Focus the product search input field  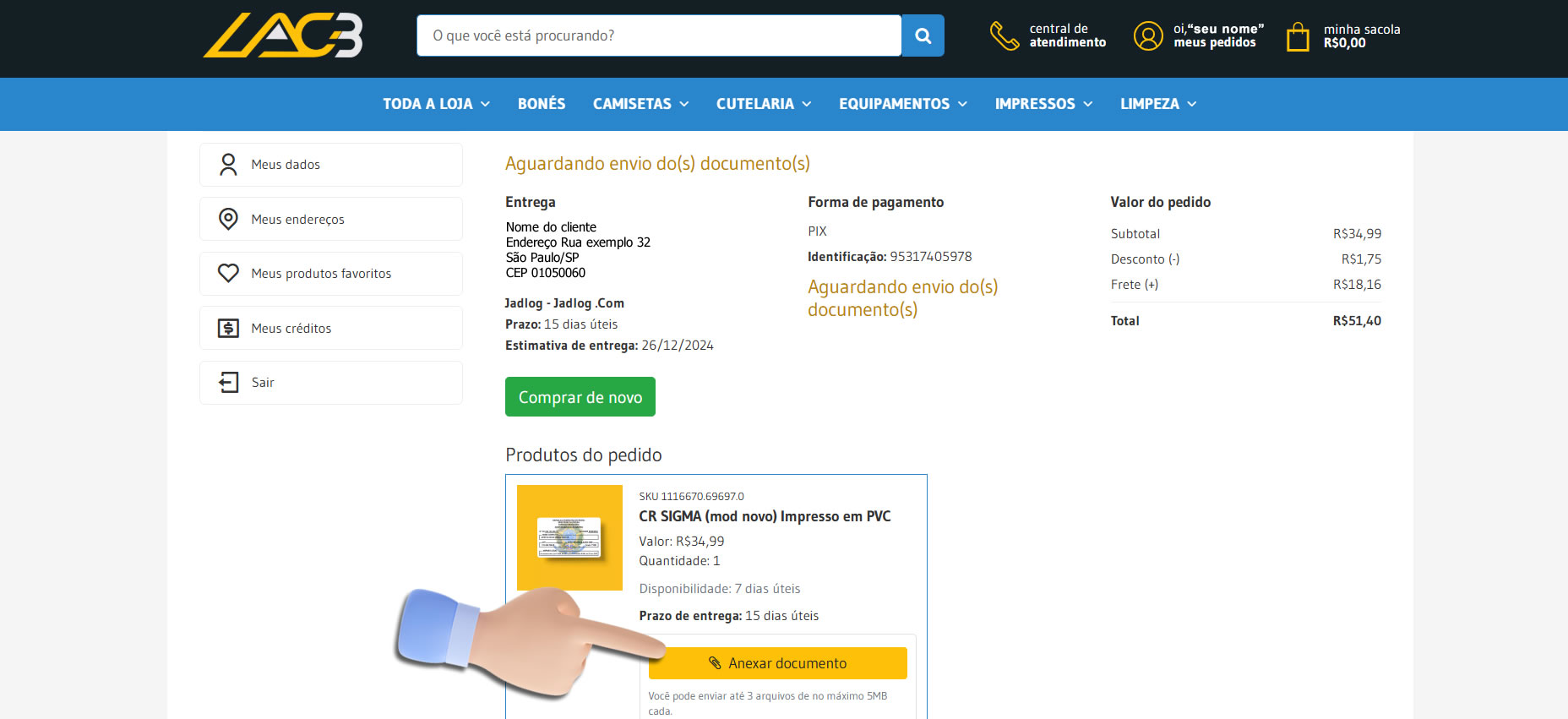click(658, 35)
